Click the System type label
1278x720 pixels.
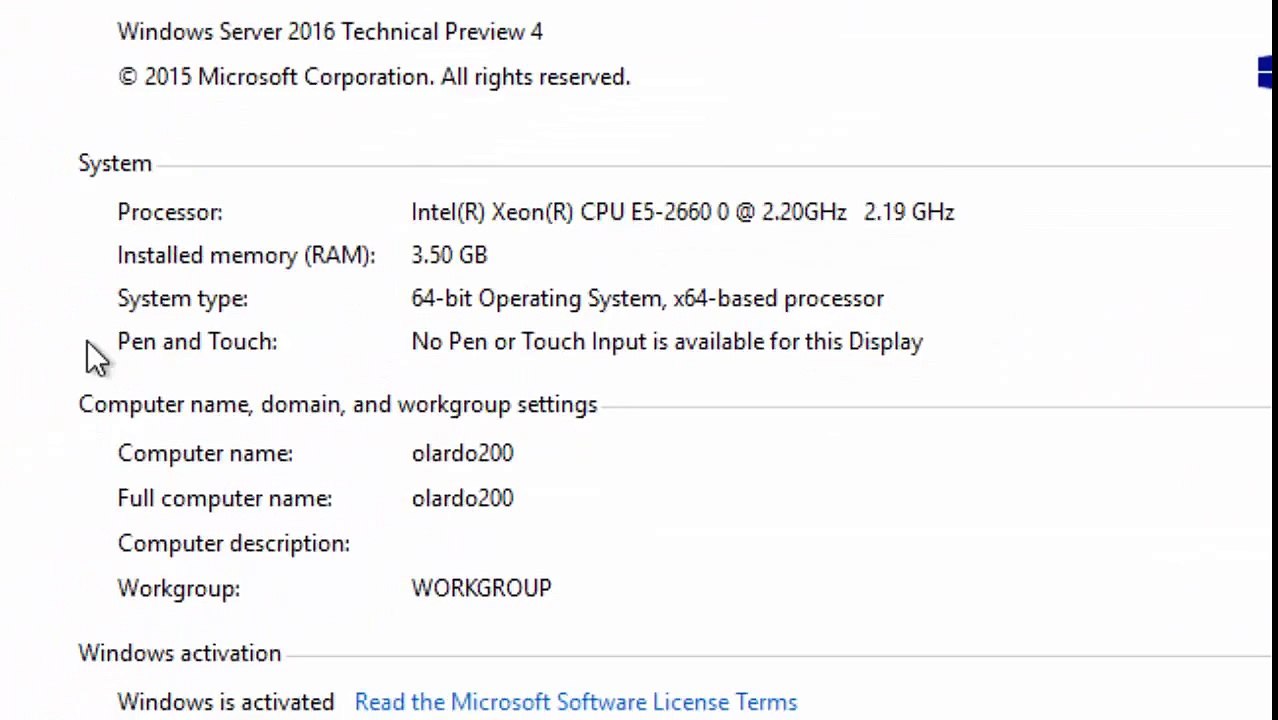[x=182, y=298]
